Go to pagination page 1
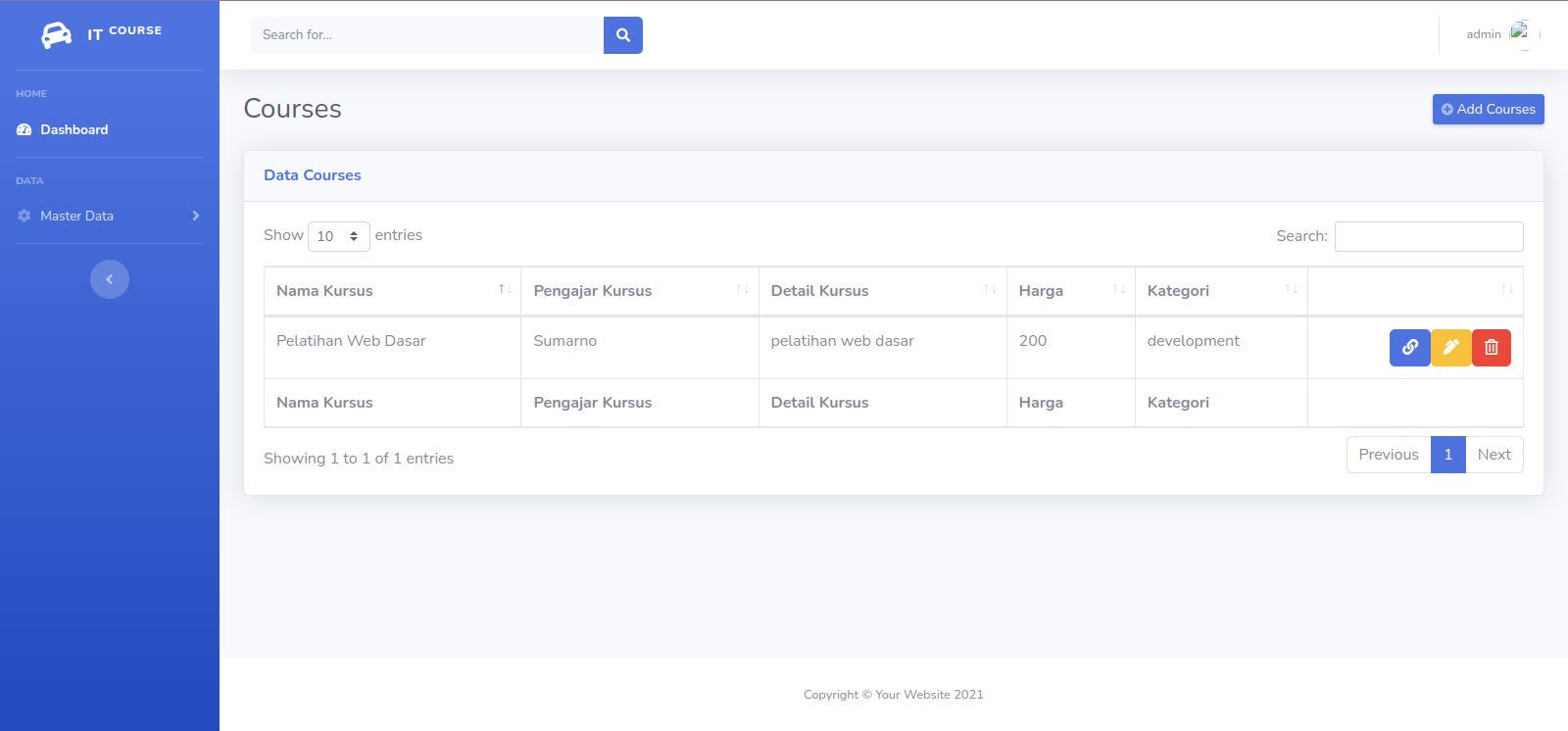 1447,455
